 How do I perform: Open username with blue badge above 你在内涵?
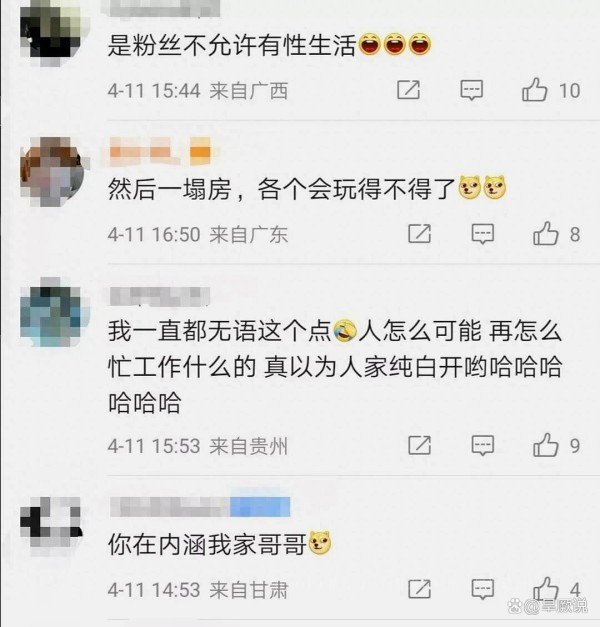coord(200,507)
